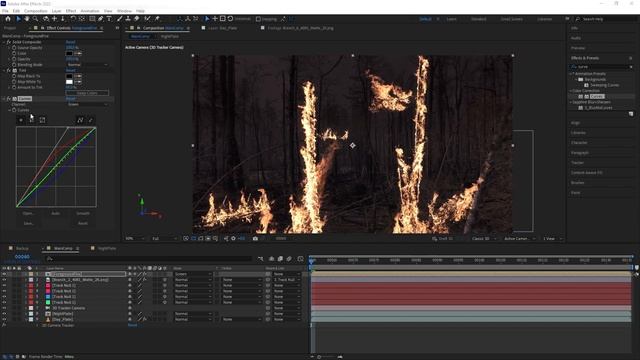Hide the NightPlate layer via eye icon

(4, 314)
